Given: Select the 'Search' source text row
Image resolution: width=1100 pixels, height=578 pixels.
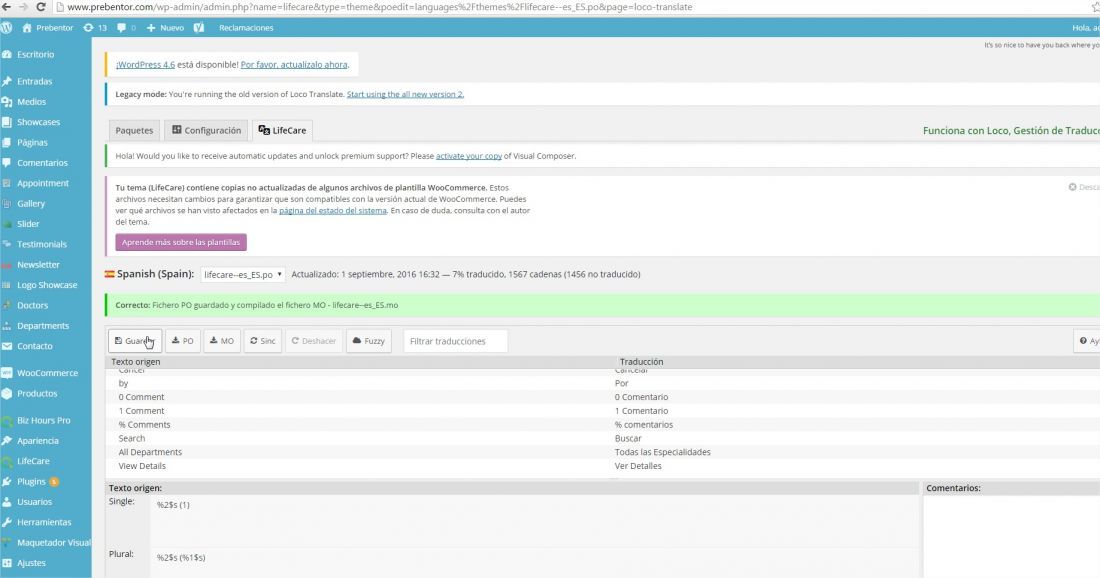Looking at the screenshot, I should tap(358, 438).
